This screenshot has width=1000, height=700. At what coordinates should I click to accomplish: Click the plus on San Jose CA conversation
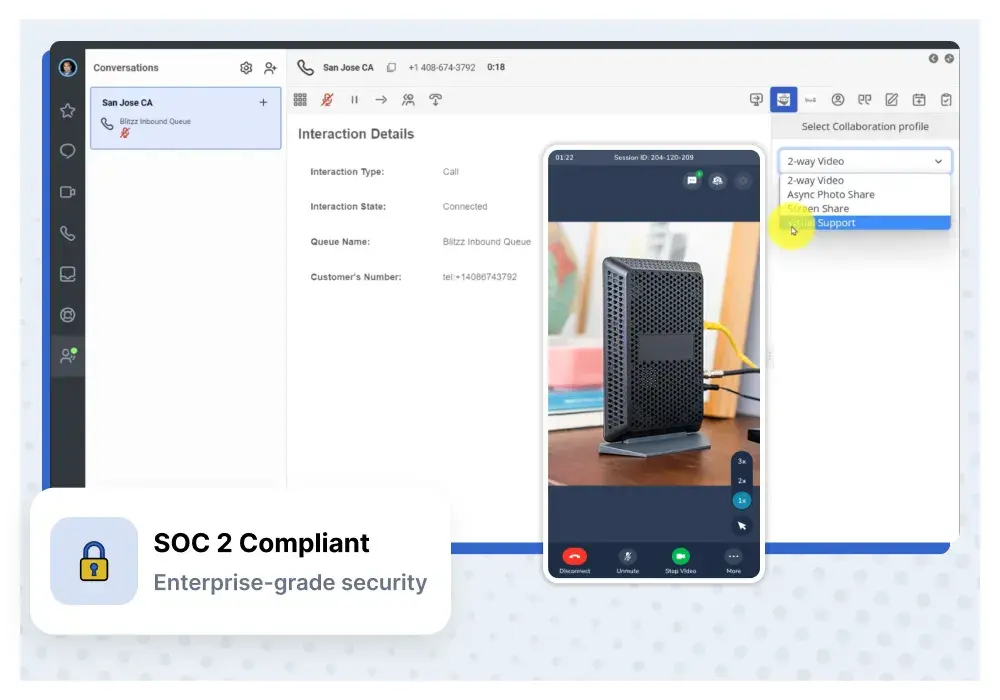point(263,102)
